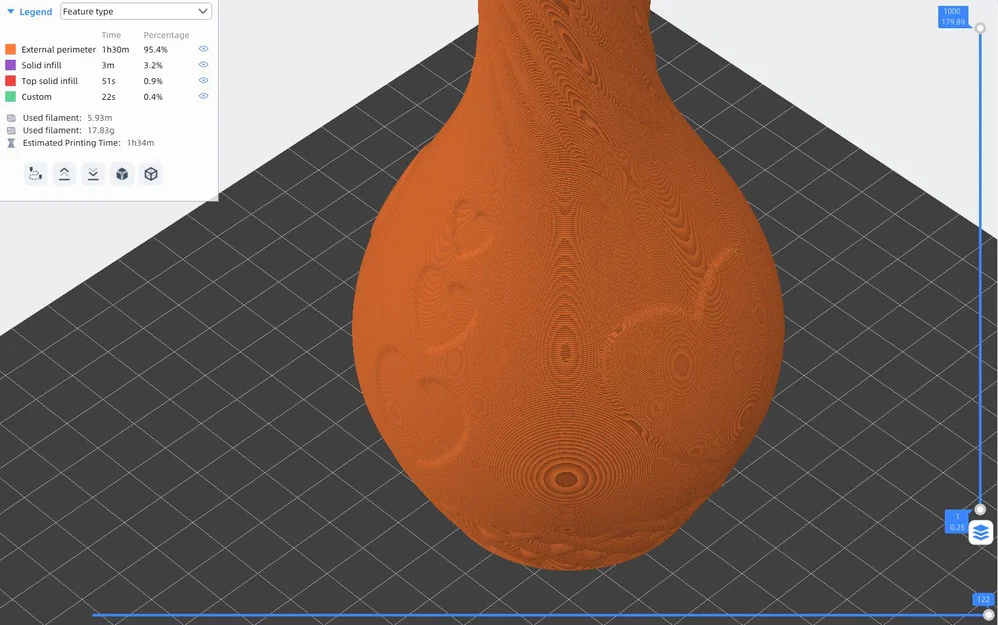Toggle Top solid infill eye icon

point(203,80)
